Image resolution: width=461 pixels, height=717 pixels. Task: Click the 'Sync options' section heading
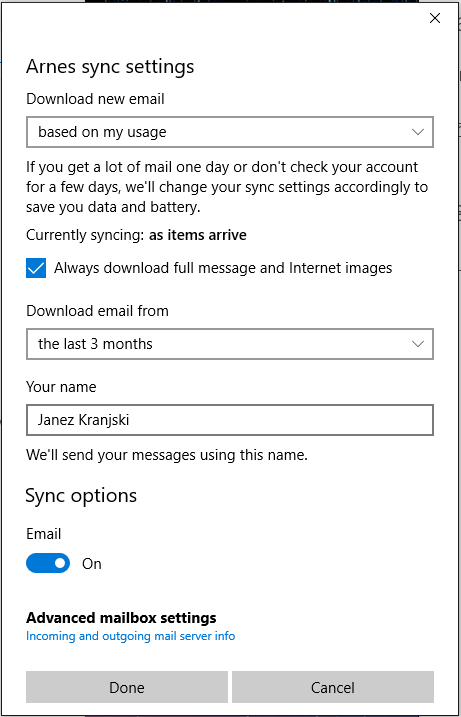pyautogui.click(x=81, y=496)
